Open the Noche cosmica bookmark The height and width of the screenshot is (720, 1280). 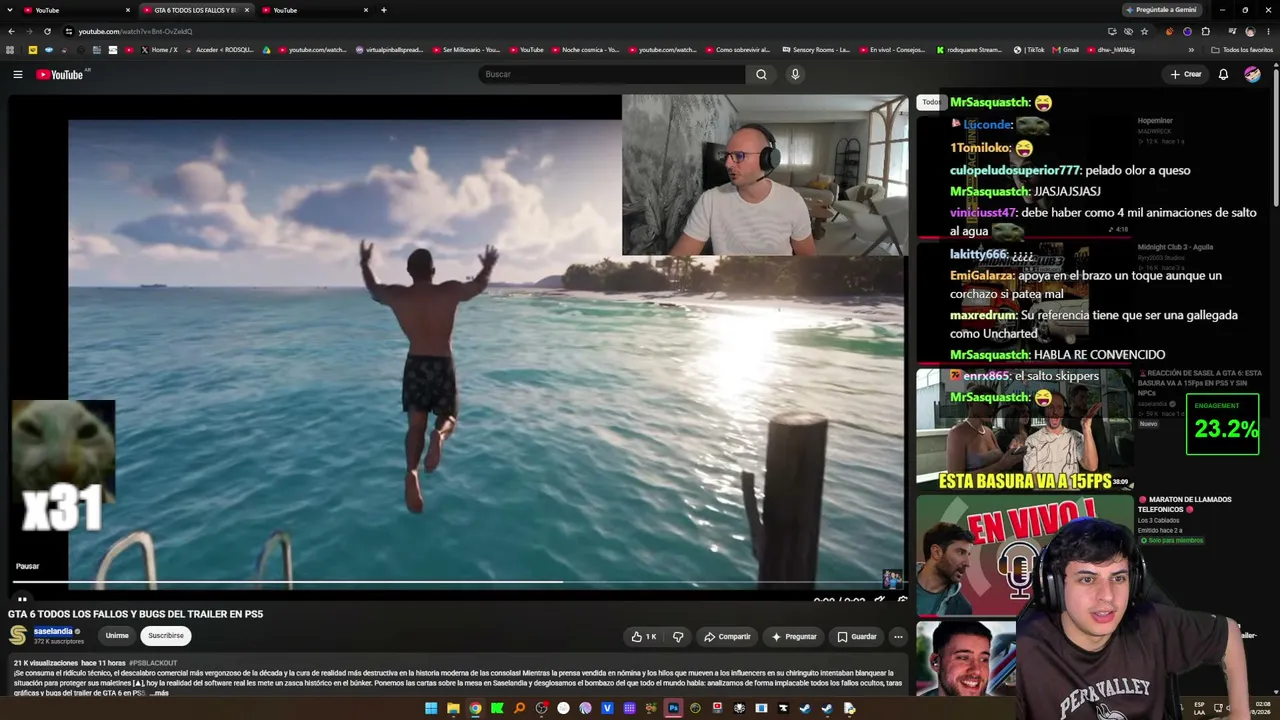(584, 50)
